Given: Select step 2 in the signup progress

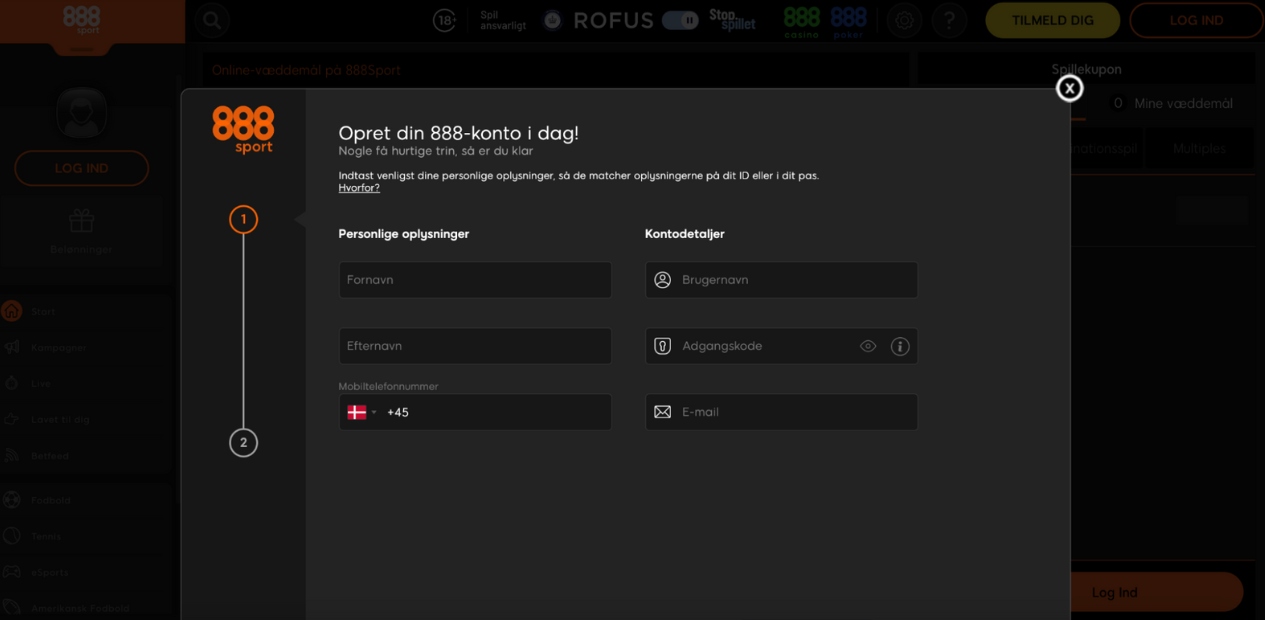Looking at the screenshot, I should click(243, 443).
